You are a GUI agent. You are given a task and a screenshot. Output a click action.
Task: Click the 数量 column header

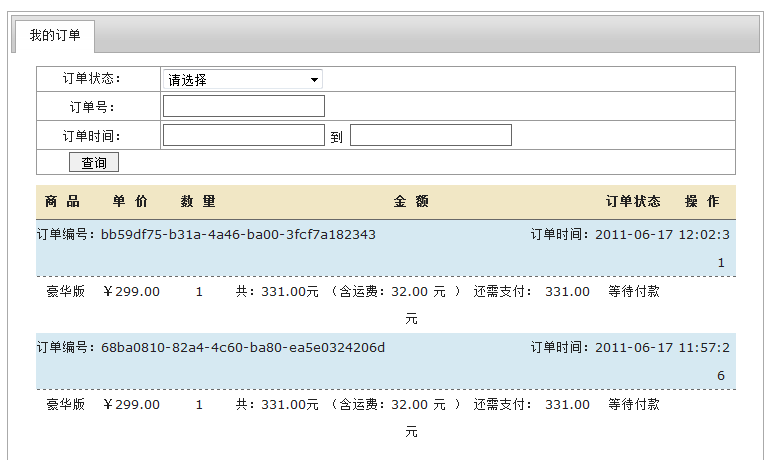(x=198, y=202)
